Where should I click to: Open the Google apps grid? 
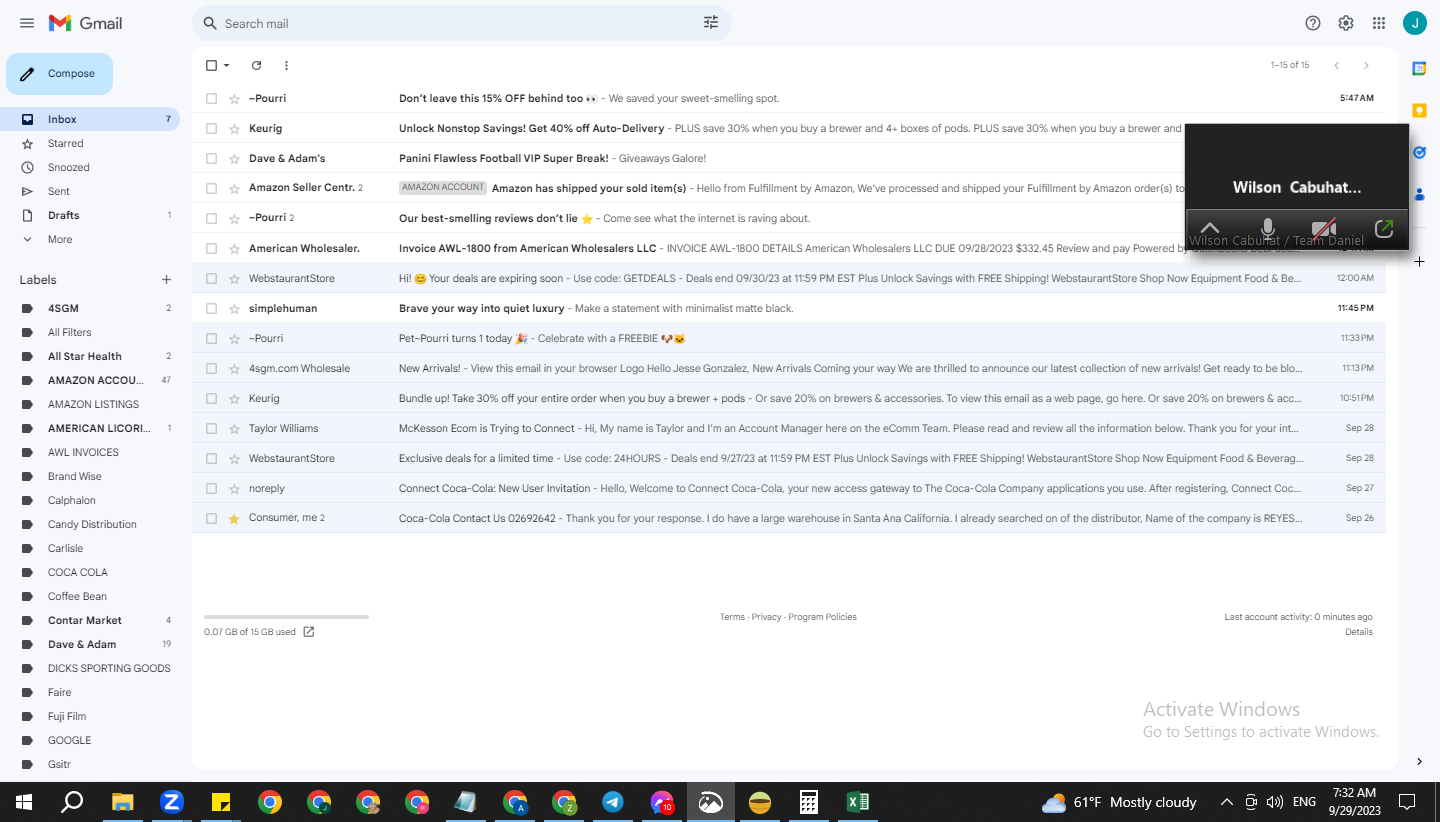pos(1379,23)
